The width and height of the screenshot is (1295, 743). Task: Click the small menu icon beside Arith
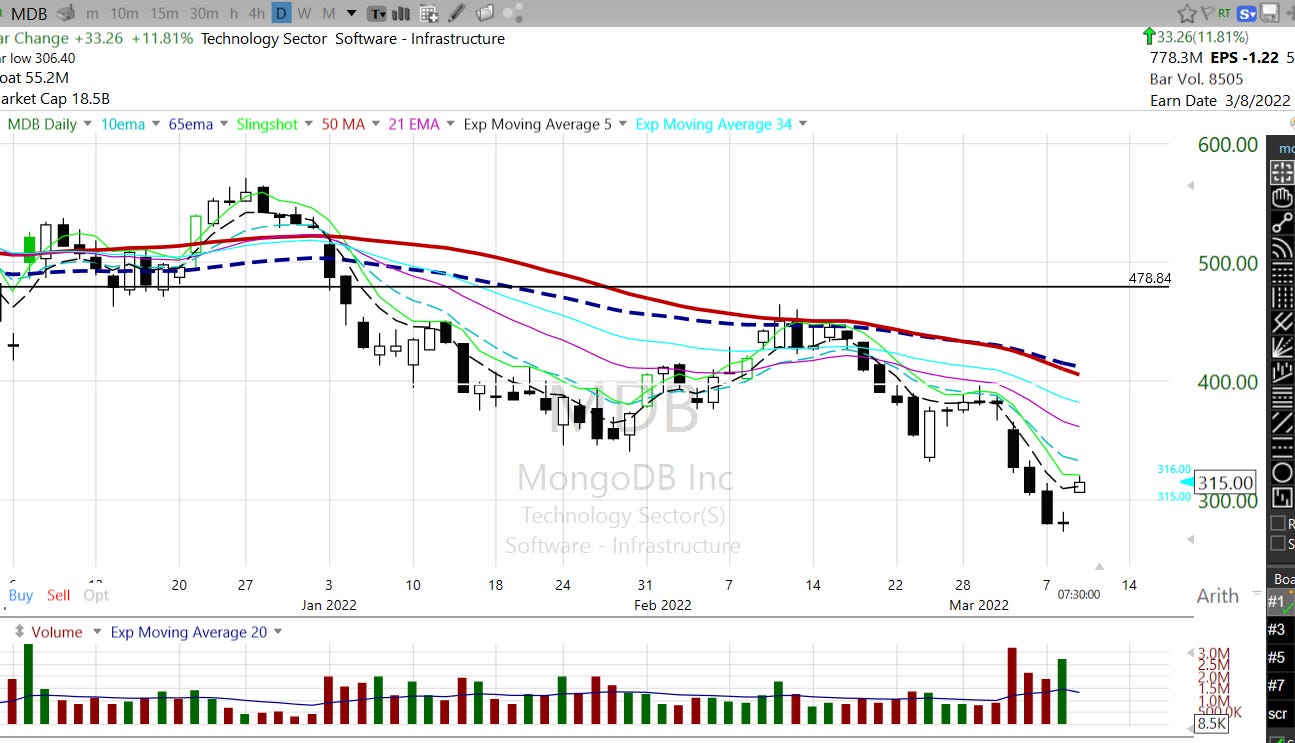(1255, 595)
